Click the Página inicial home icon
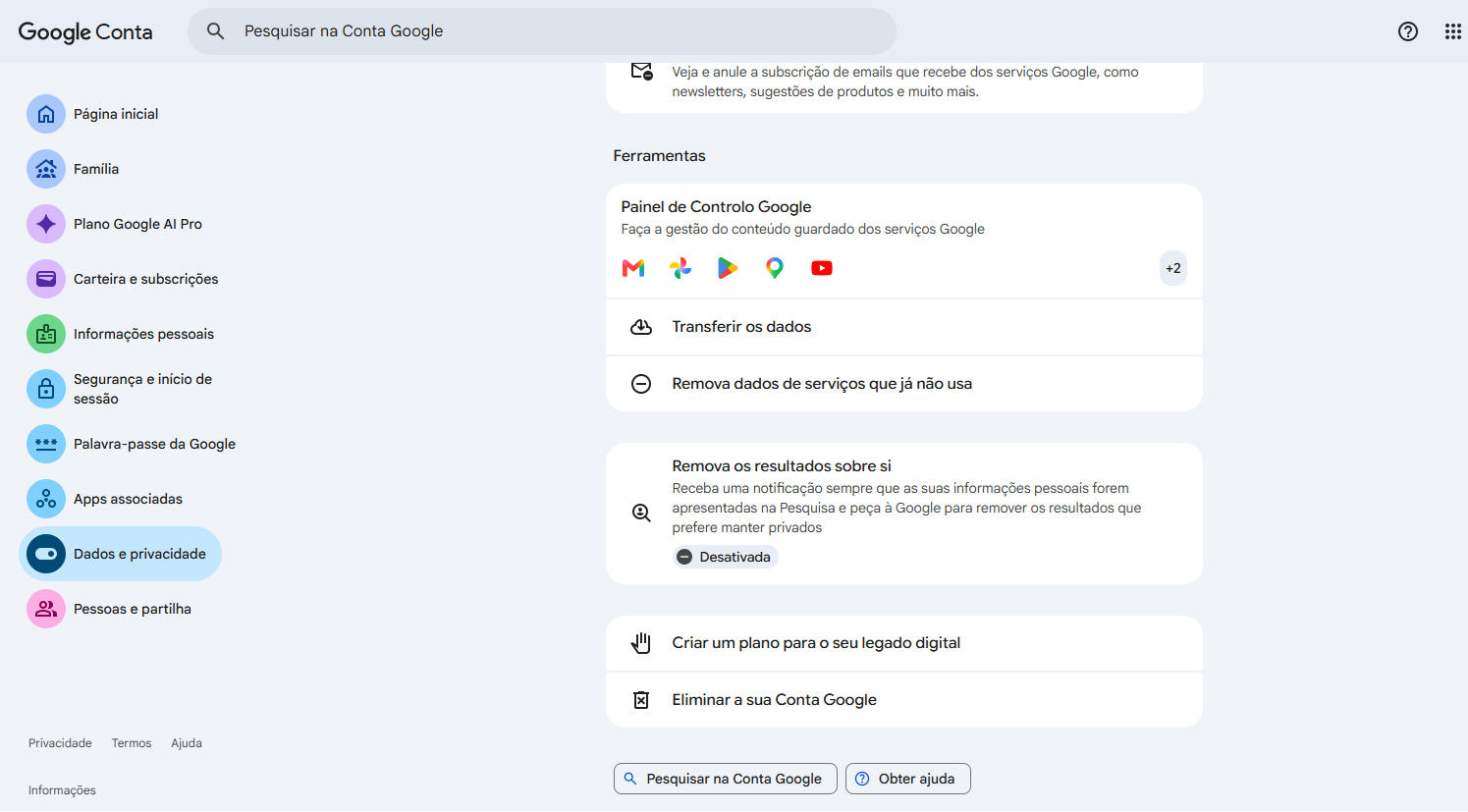 46,114
